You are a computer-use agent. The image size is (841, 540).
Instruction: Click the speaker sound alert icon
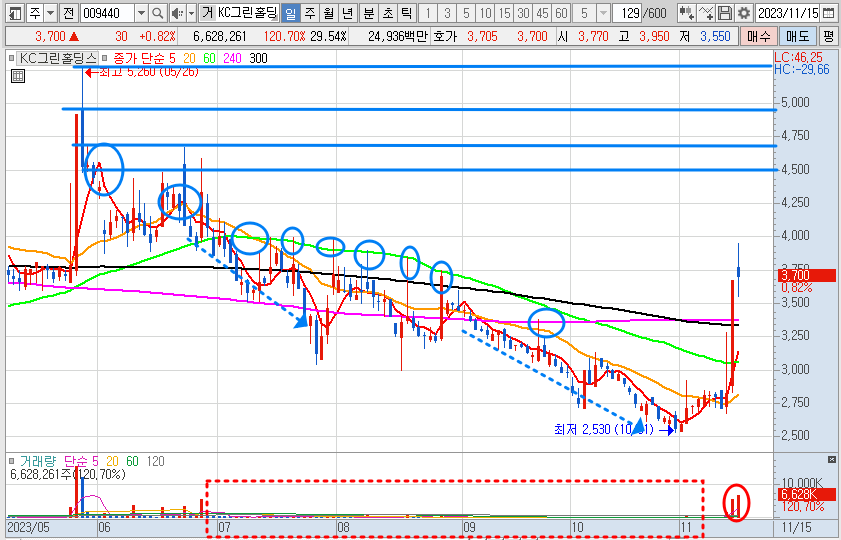(x=176, y=13)
